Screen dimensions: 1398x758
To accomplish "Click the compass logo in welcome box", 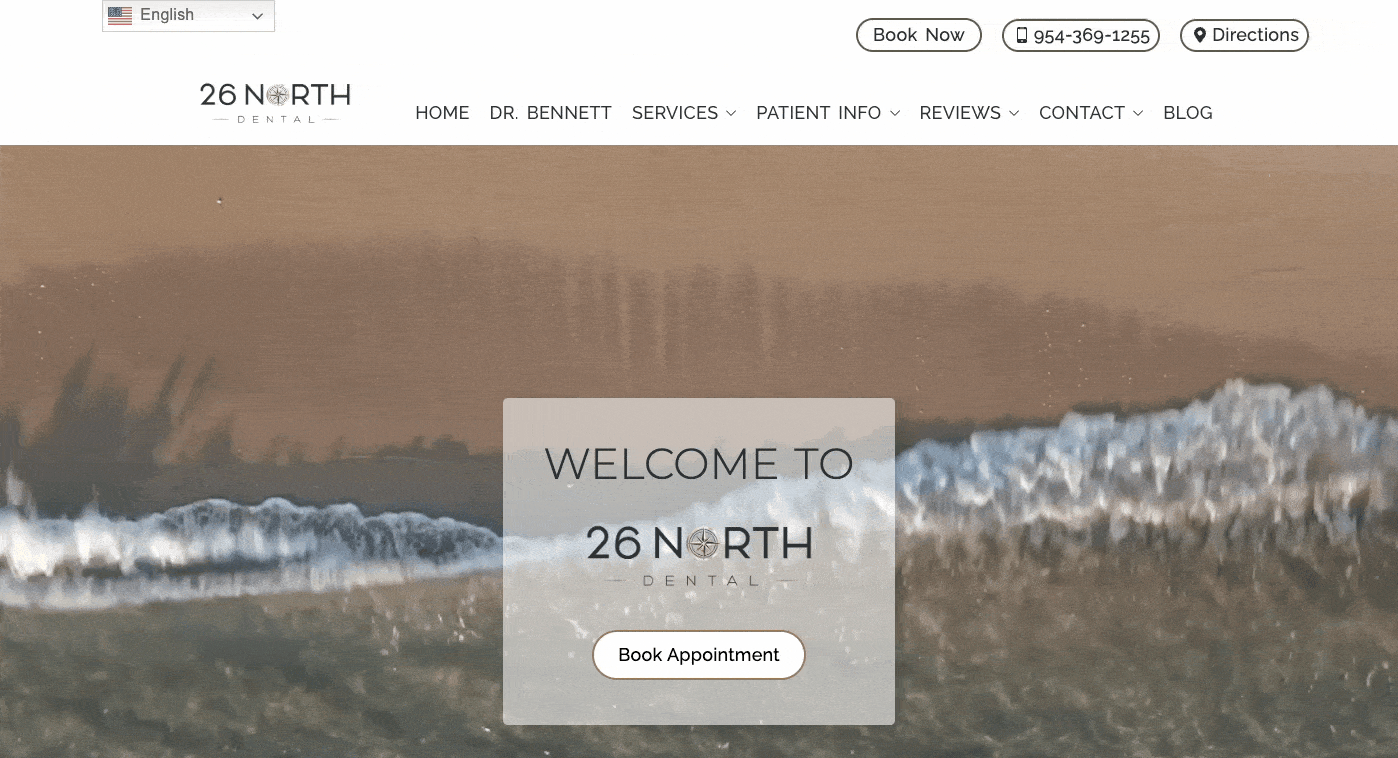I will (x=705, y=544).
